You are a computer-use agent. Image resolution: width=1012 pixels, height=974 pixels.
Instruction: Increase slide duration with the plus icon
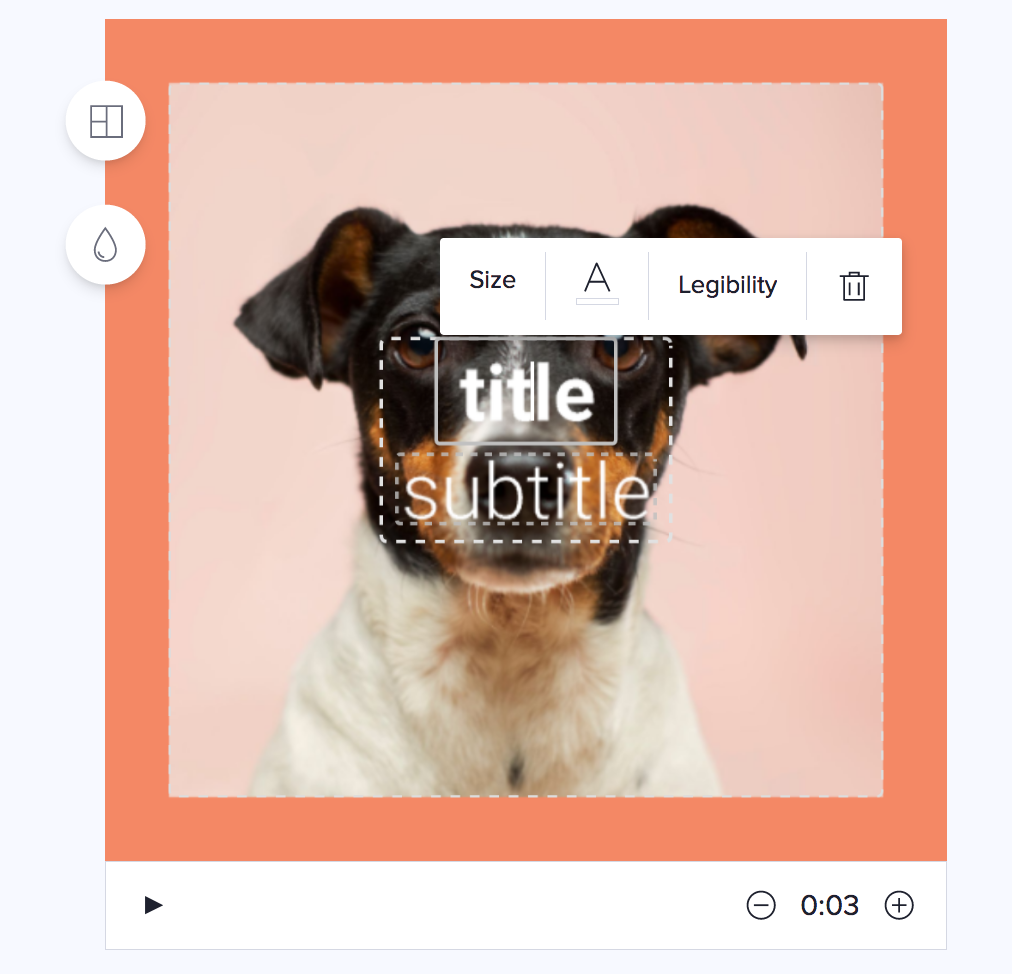[x=898, y=905]
